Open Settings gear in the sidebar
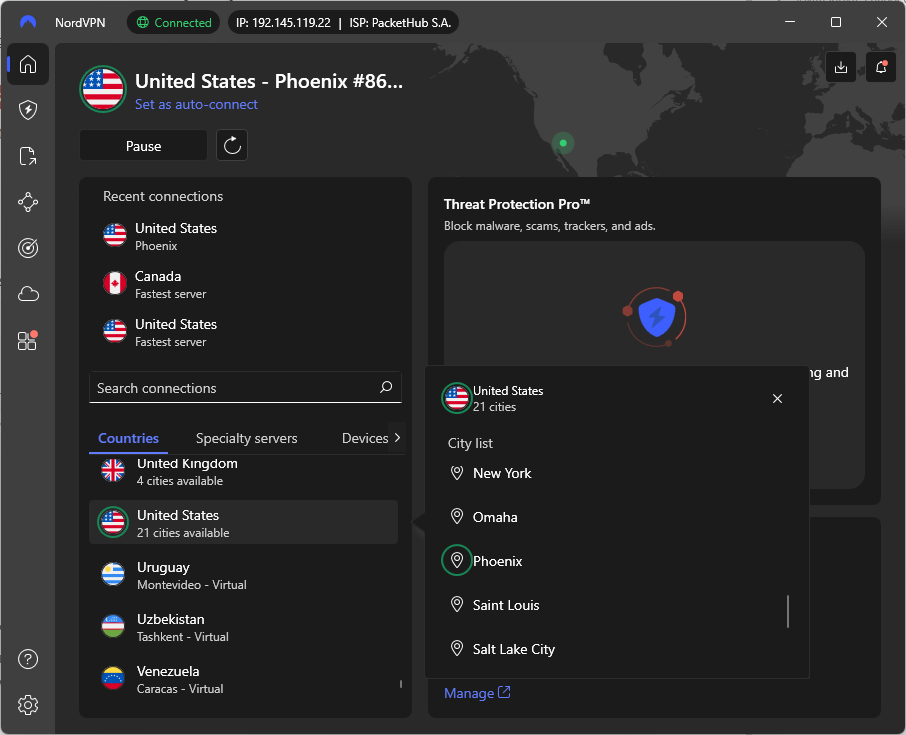Viewport: 906px width, 735px height. (28, 705)
